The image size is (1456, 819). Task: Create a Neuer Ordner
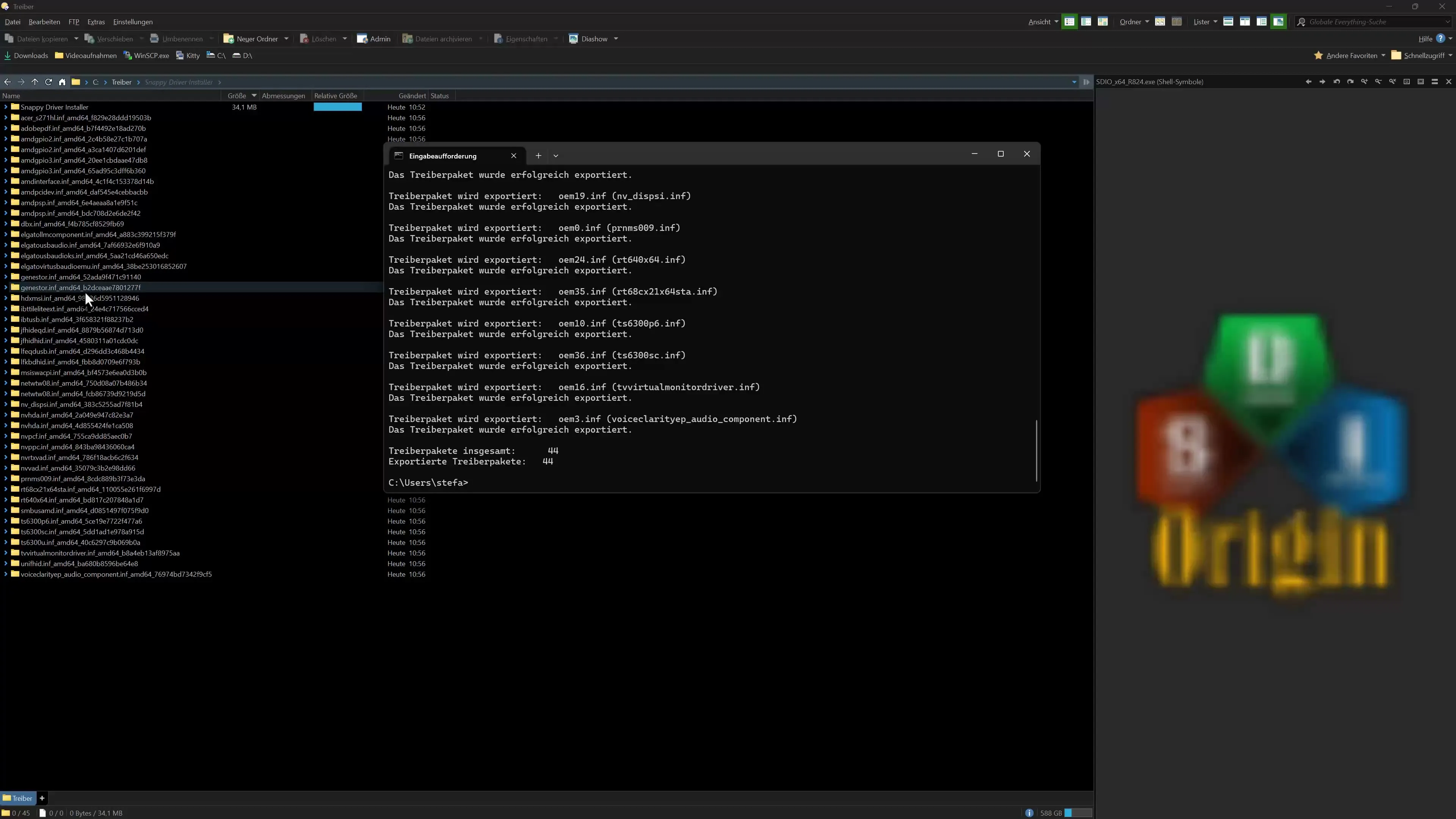(x=256, y=38)
